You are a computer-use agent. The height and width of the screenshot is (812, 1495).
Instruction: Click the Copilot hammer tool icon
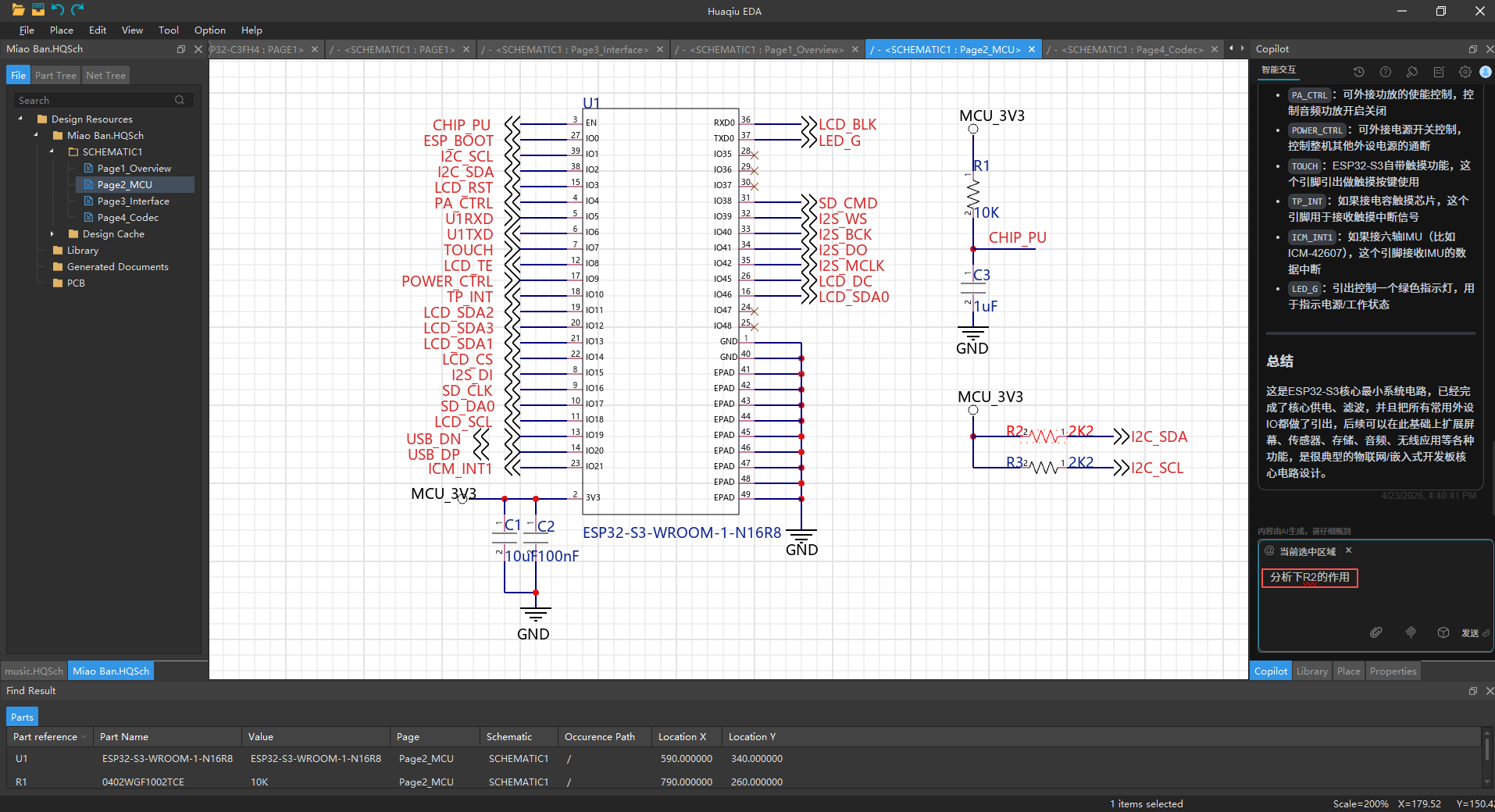1412,72
